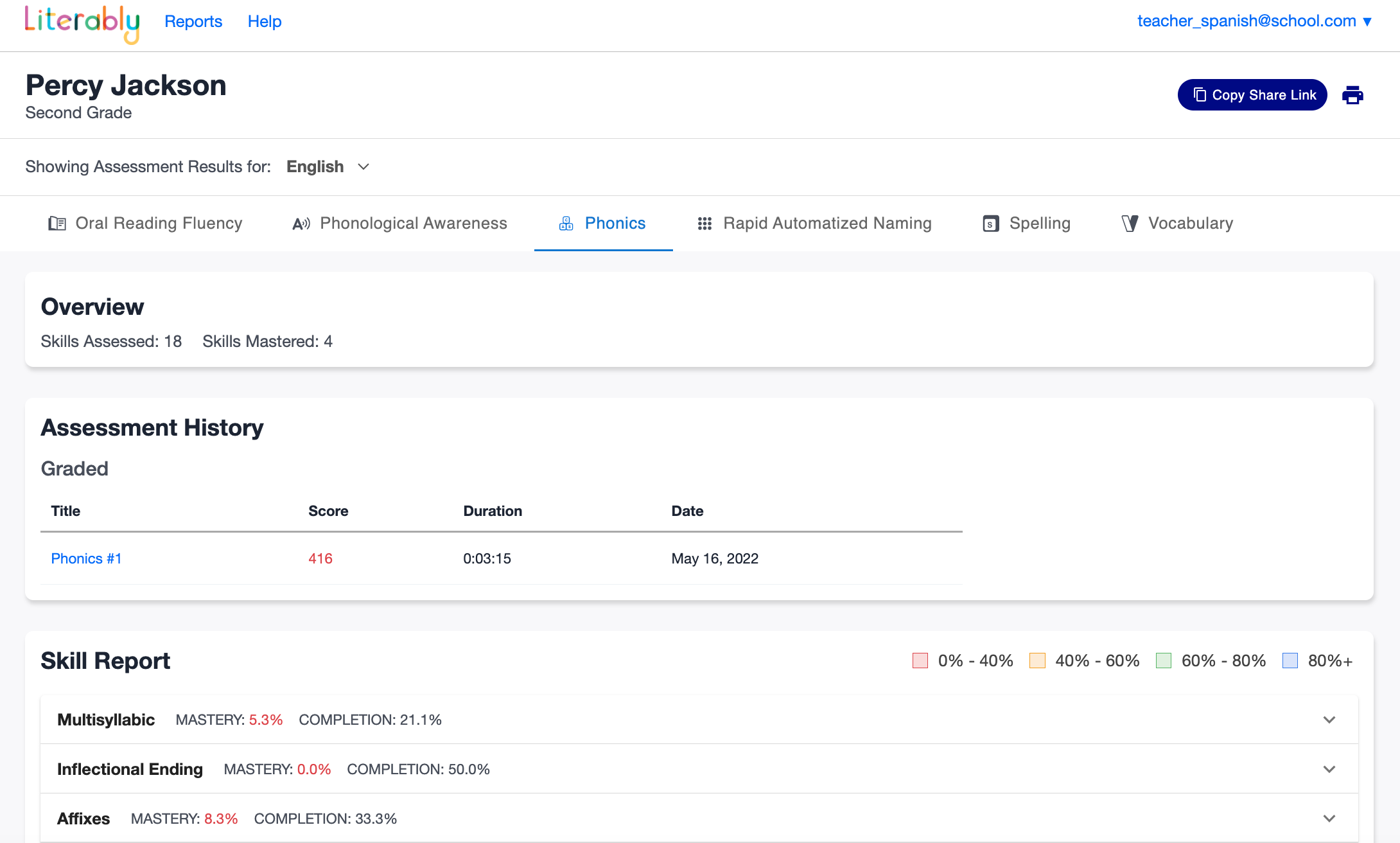Click the Percy Jackson student name
The height and width of the screenshot is (843, 1400).
(126, 85)
